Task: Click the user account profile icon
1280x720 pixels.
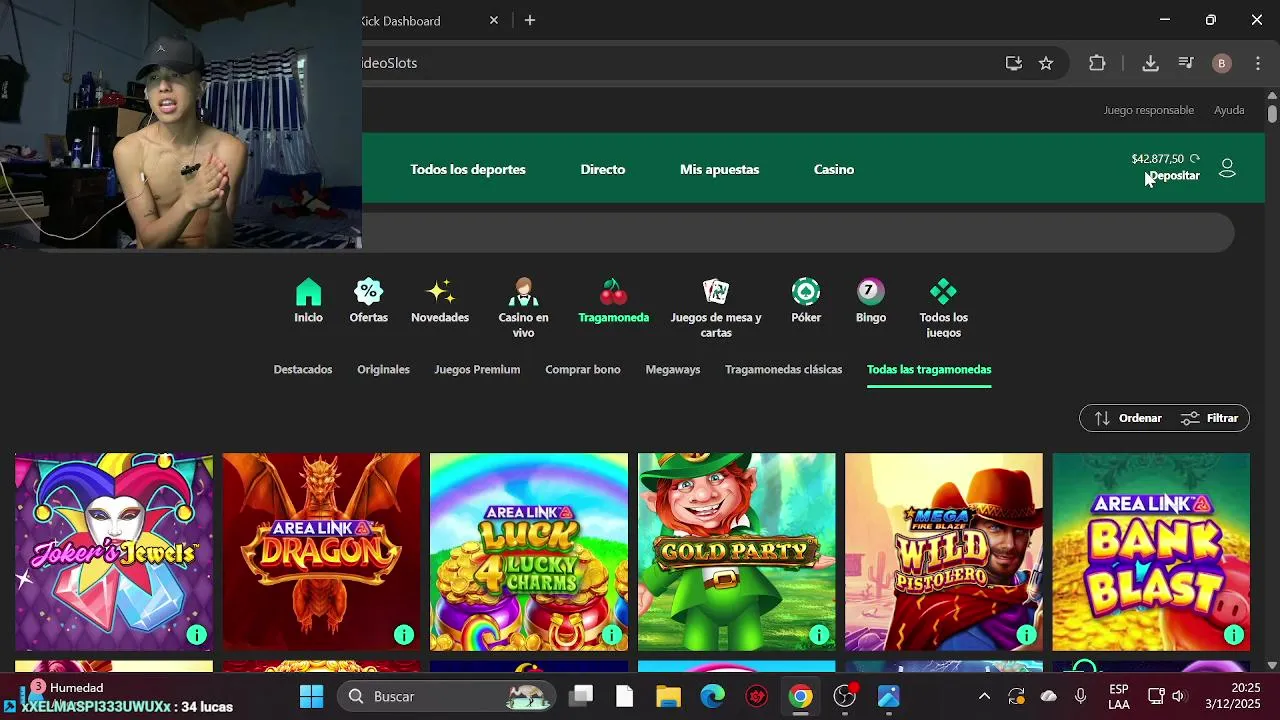Action: point(1227,168)
